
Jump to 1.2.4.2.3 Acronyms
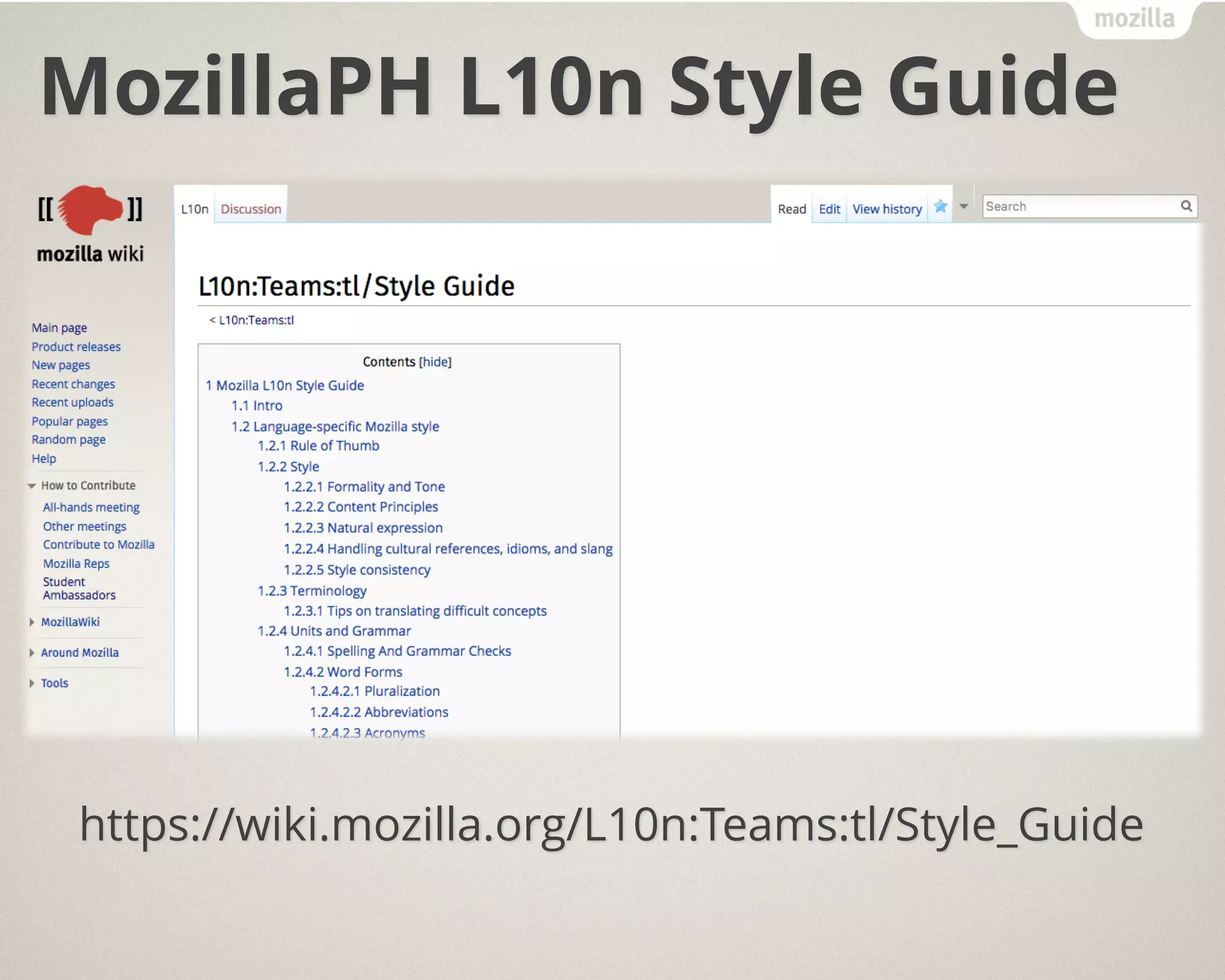click(x=367, y=732)
